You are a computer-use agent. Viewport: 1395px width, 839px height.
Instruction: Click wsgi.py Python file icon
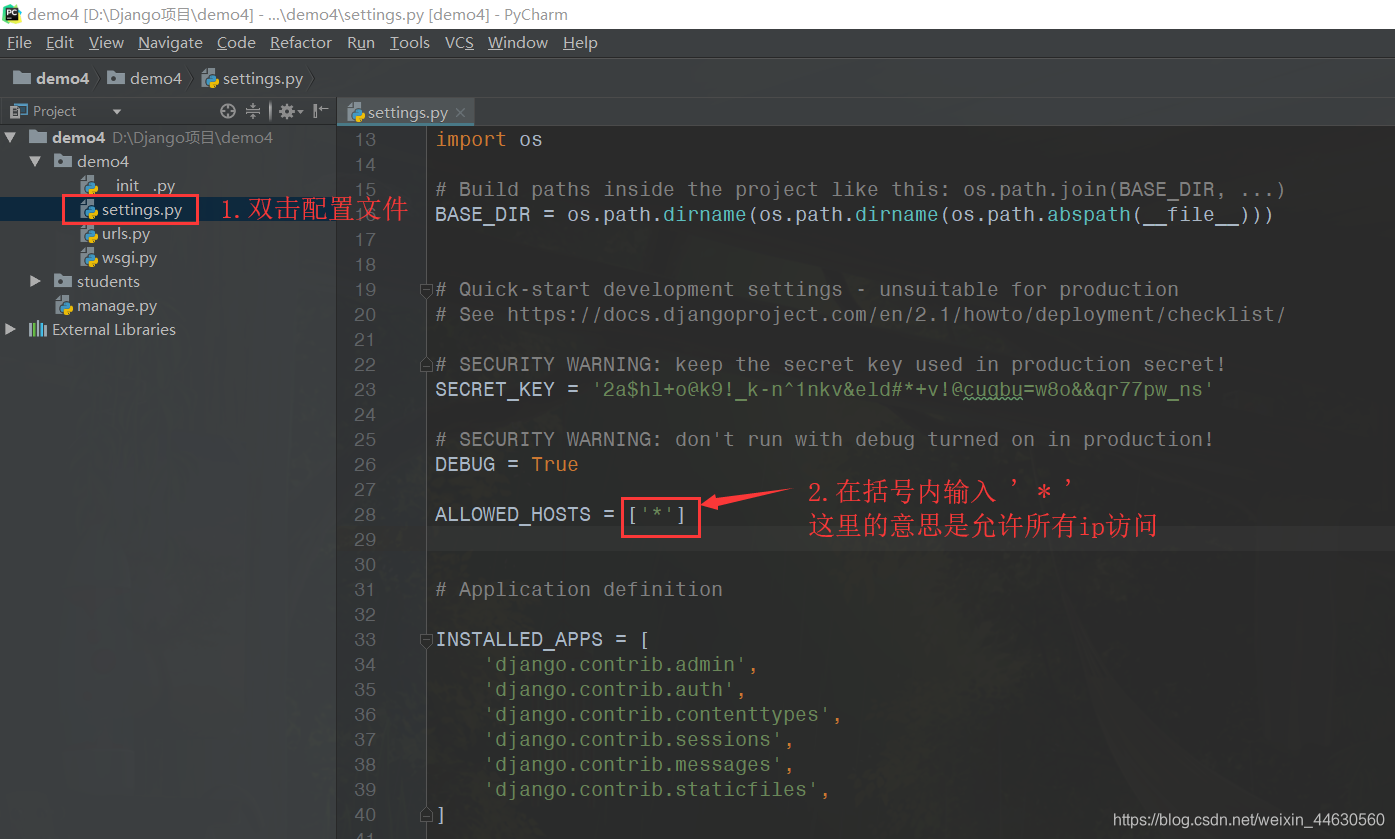tap(90, 258)
